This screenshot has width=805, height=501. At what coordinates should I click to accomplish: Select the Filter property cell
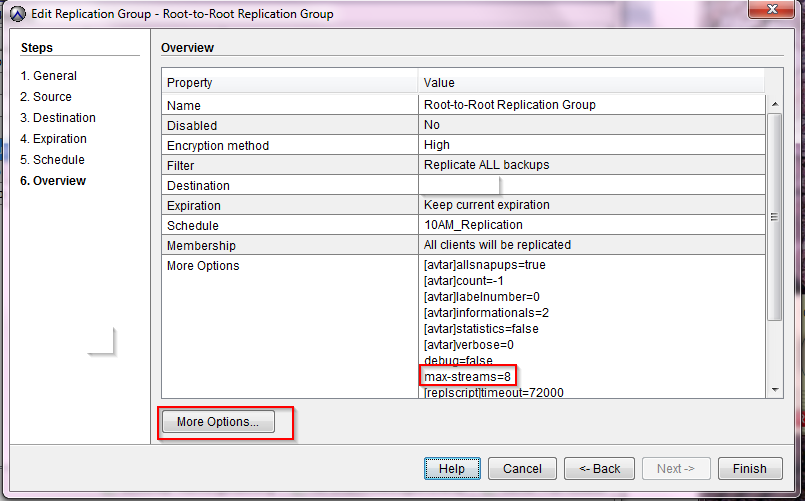tap(290, 165)
